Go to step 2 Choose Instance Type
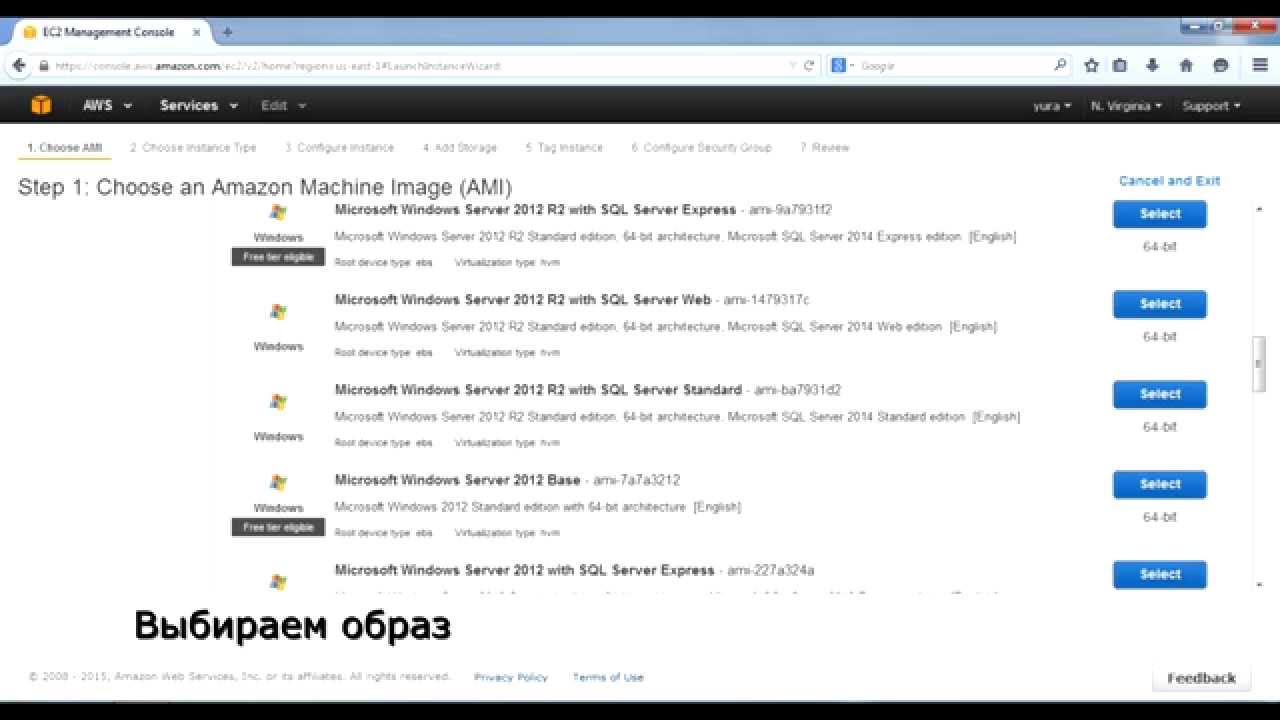Image resolution: width=1280 pixels, height=720 pixels. point(193,148)
